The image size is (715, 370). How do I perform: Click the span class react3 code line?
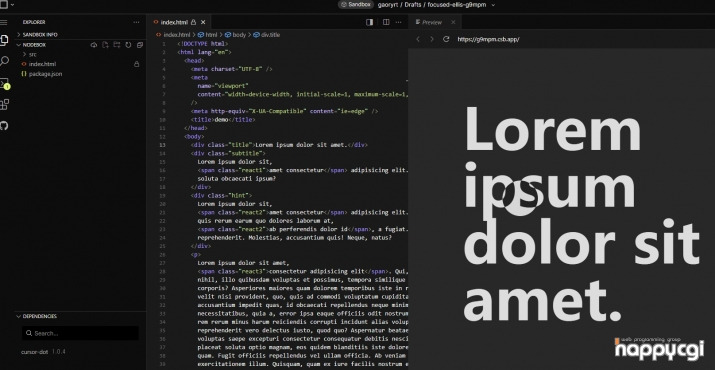pos(302,271)
